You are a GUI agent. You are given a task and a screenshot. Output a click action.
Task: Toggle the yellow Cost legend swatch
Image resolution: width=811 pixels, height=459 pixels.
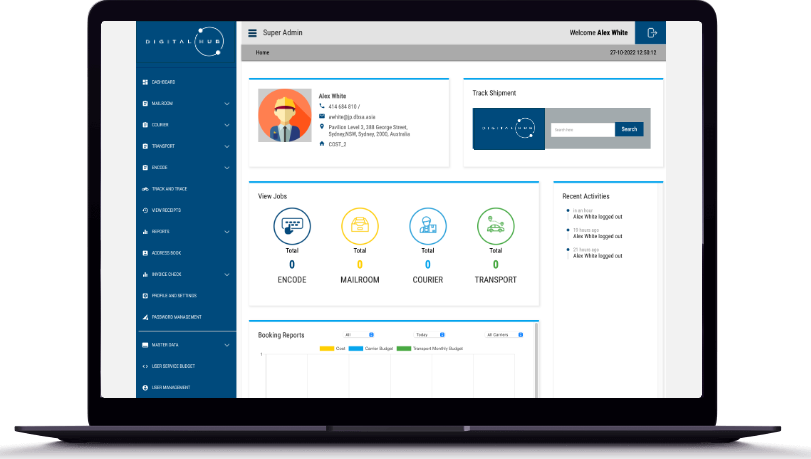[327, 349]
